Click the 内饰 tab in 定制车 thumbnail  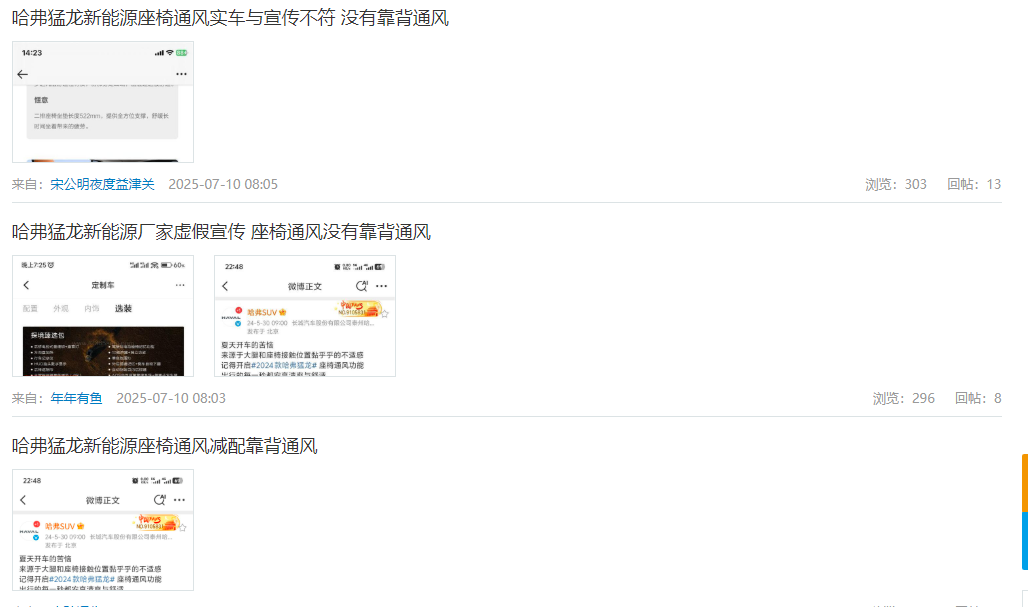[x=92, y=308]
